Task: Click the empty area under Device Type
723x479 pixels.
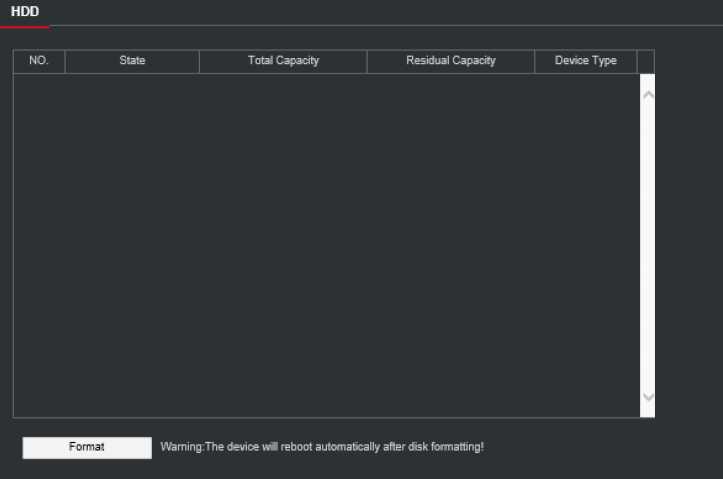Action: tap(585, 200)
